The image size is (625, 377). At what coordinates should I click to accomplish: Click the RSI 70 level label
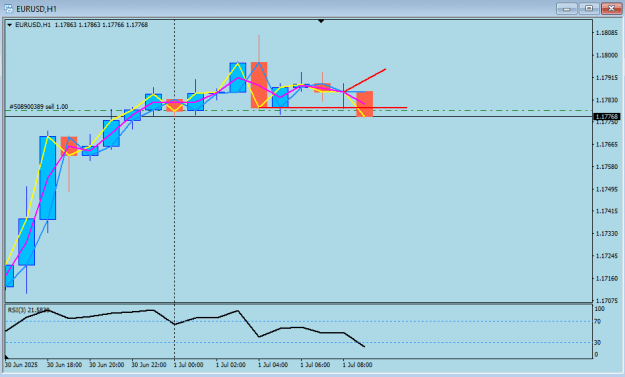point(597,322)
